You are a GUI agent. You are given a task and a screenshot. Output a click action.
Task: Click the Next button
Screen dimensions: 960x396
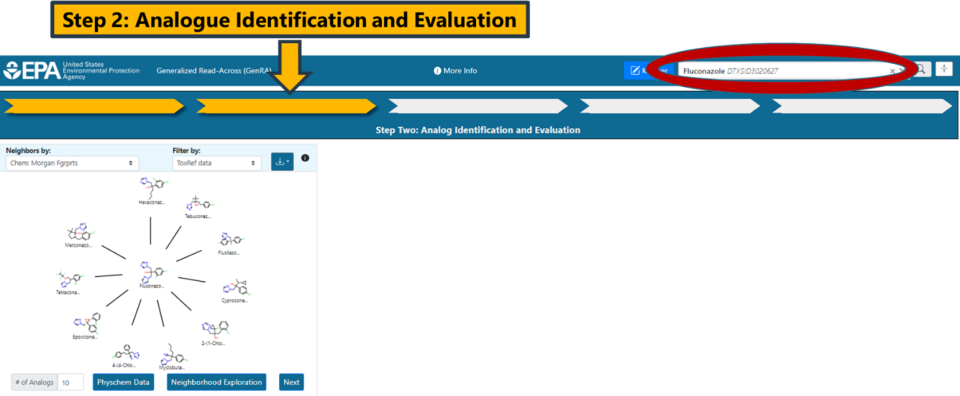[x=291, y=382]
